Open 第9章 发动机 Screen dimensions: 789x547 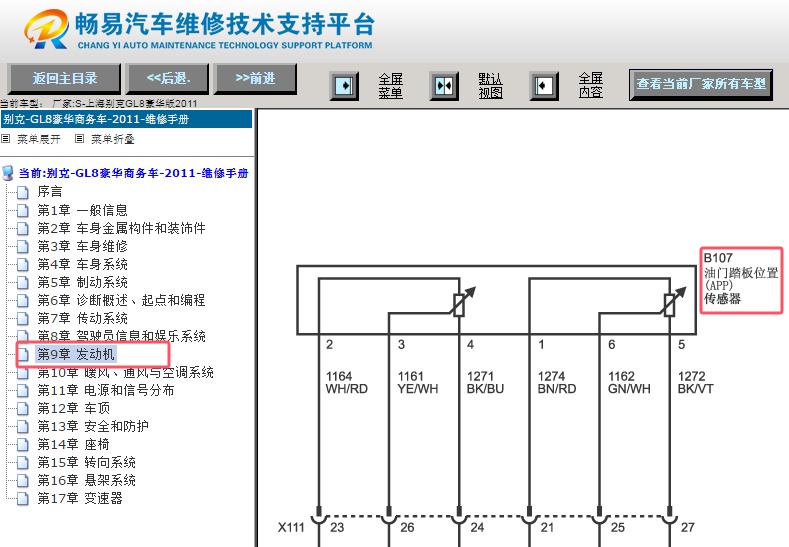tap(76, 354)
